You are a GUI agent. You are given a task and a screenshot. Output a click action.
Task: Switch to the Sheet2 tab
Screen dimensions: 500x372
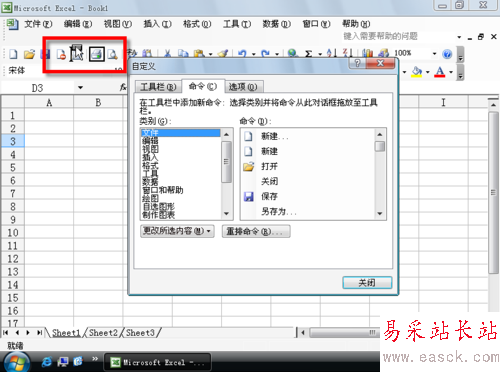(x=103, y=333)
